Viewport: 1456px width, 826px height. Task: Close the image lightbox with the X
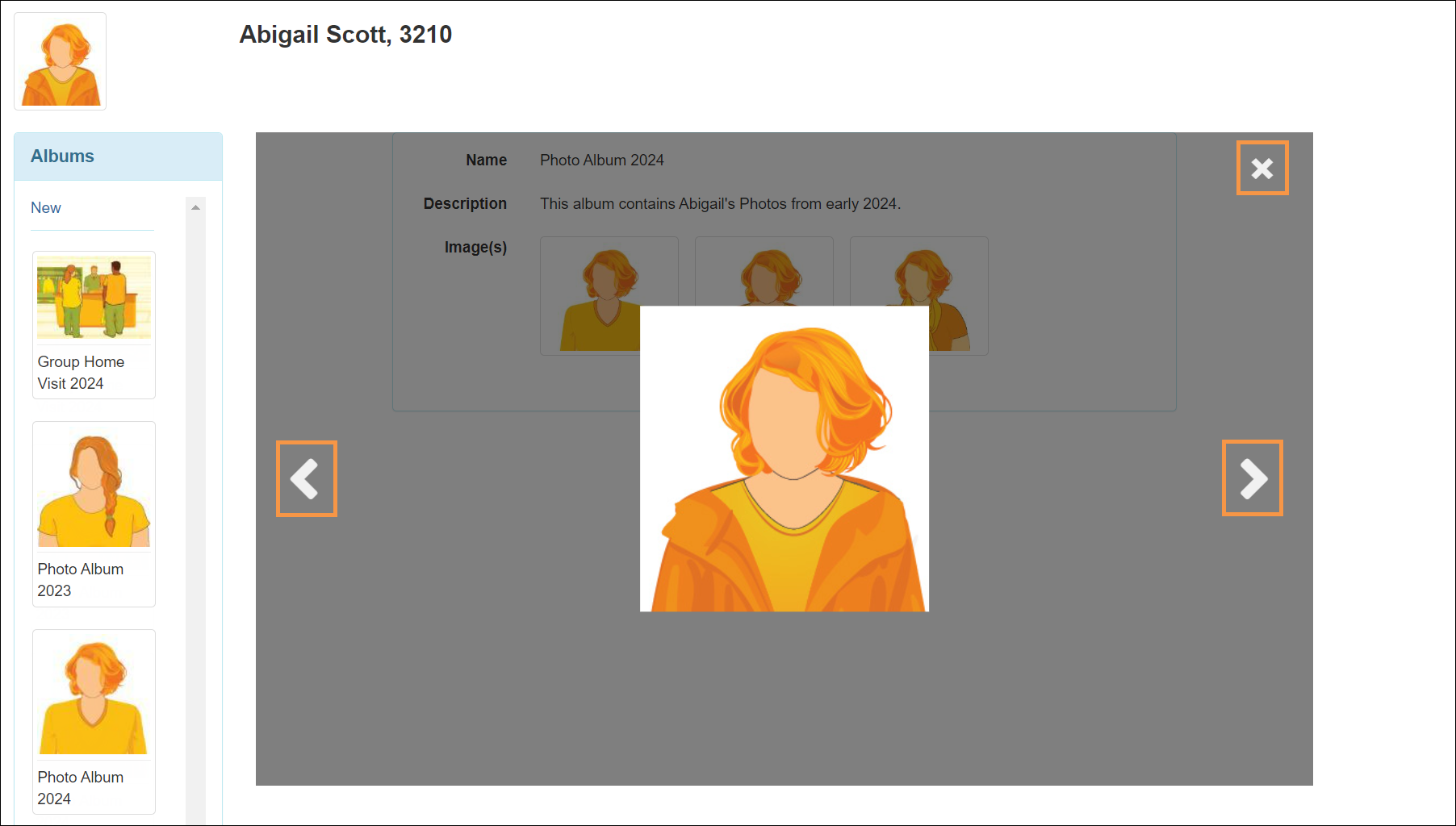[x=1261, y=168]
